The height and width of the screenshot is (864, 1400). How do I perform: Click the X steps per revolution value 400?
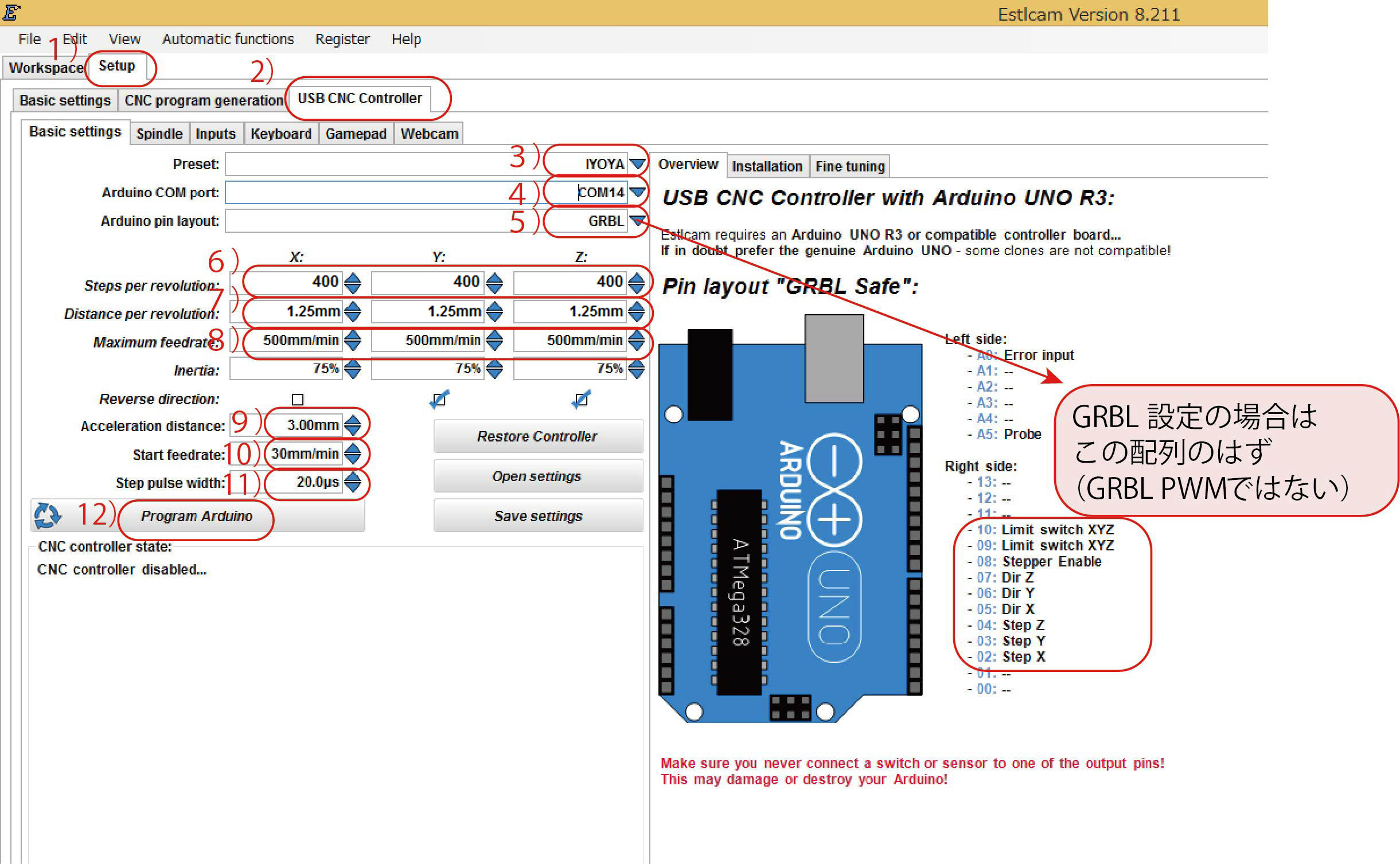pos(287,282)
